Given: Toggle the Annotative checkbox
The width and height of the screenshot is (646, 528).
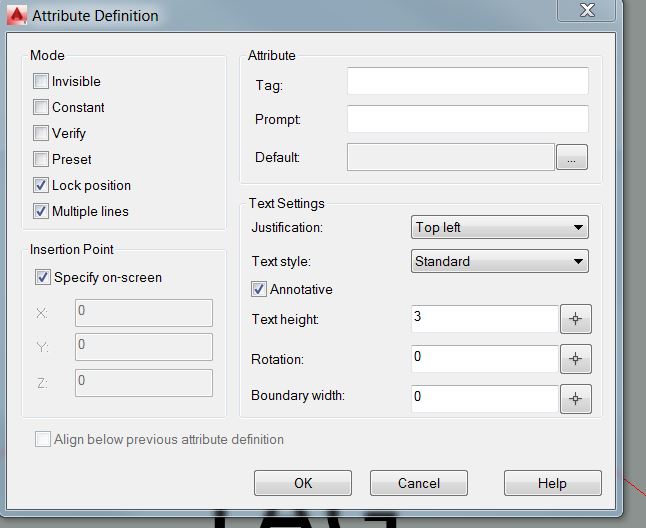Looking at the screenshot, I should pyautogui.click(x=259, y=289).
